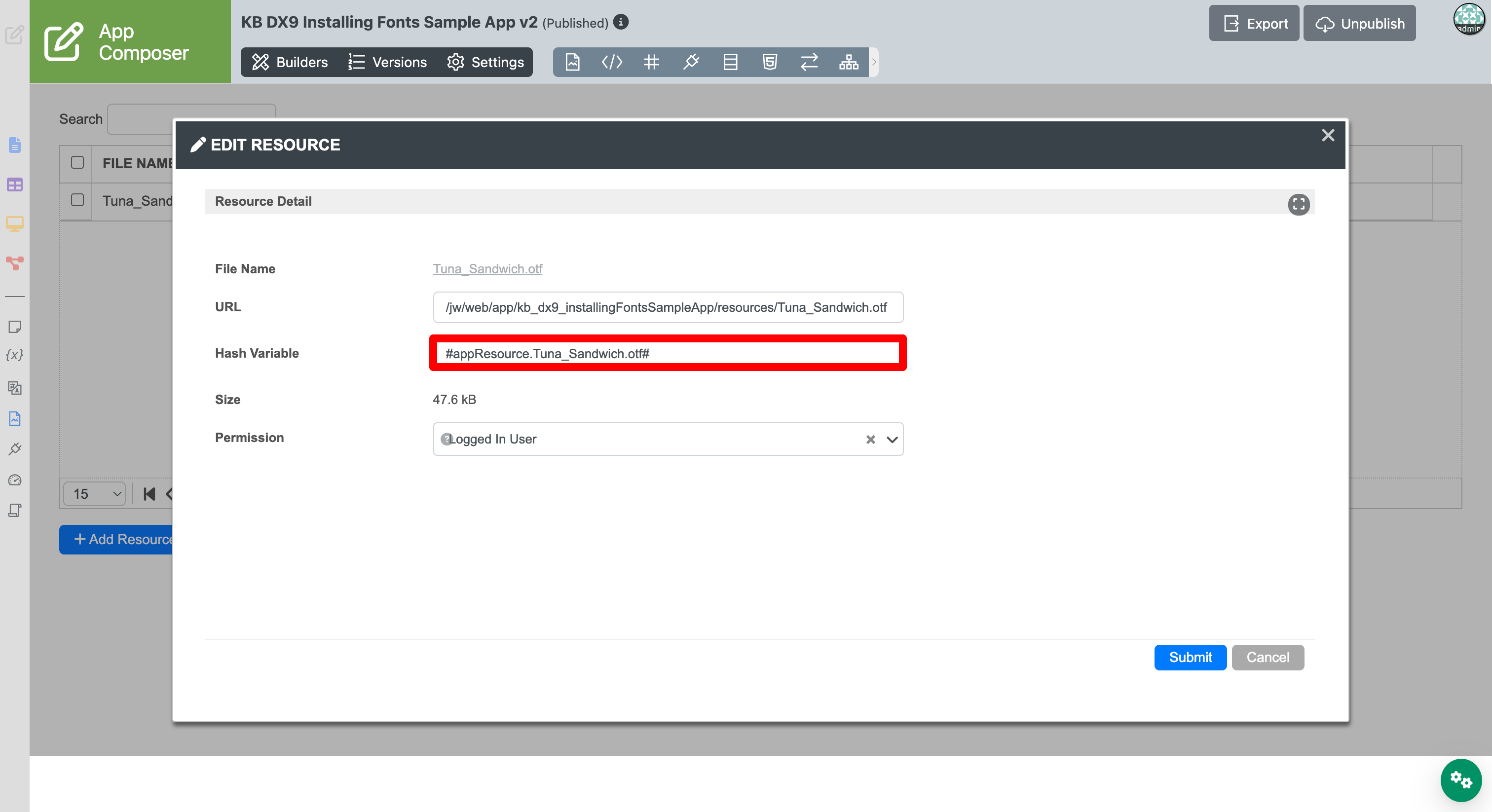This screenshot has width=1492, height=812.
Task: Click the Resource Detail section header
Action: [x=759, y=202]
